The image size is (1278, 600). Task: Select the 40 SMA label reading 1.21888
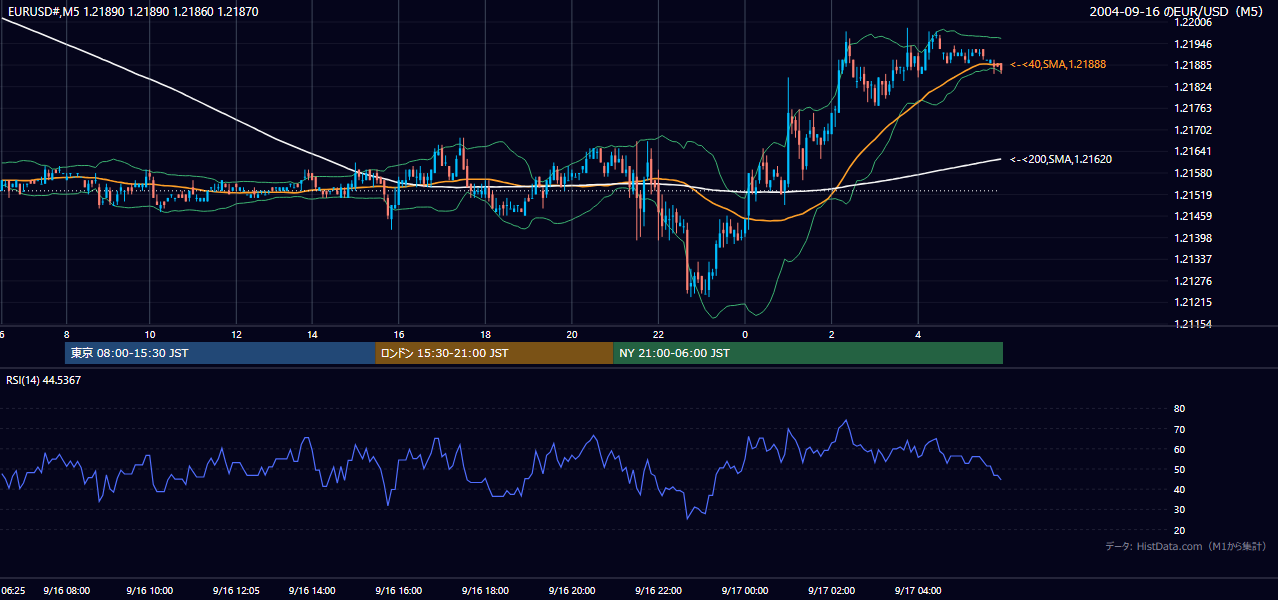tap(1058, 64)
